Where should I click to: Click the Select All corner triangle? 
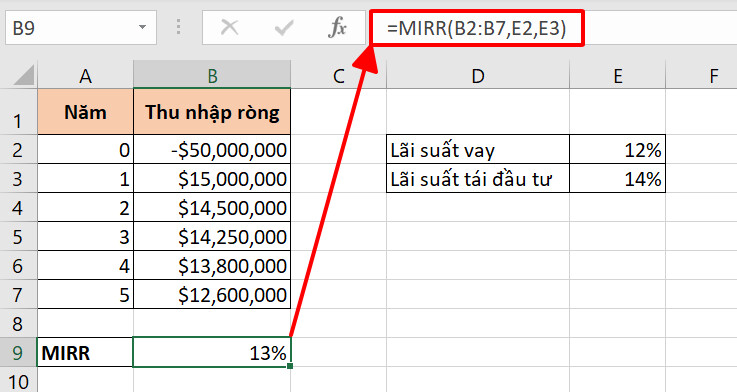click(x=24, y=75)
